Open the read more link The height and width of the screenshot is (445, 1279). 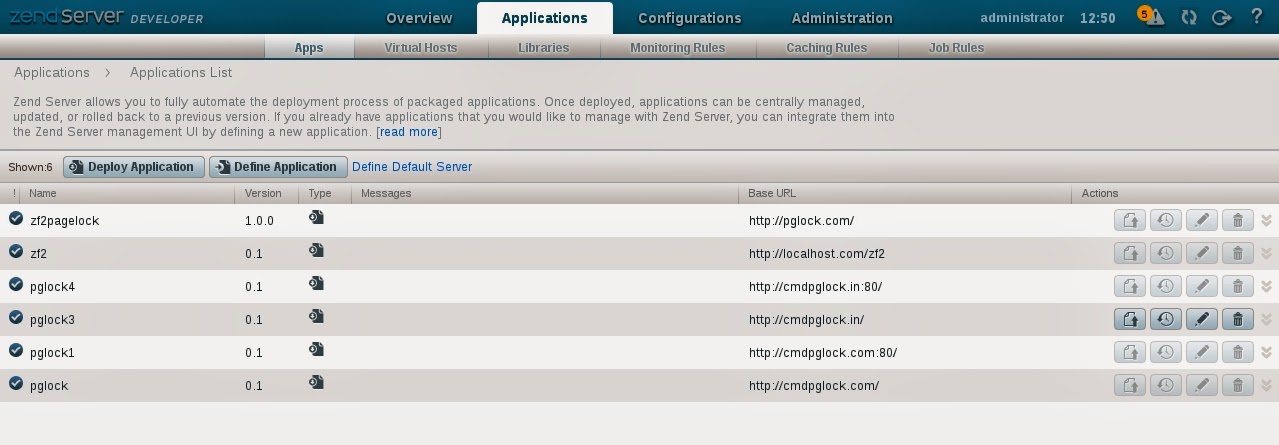pos(409,132)
